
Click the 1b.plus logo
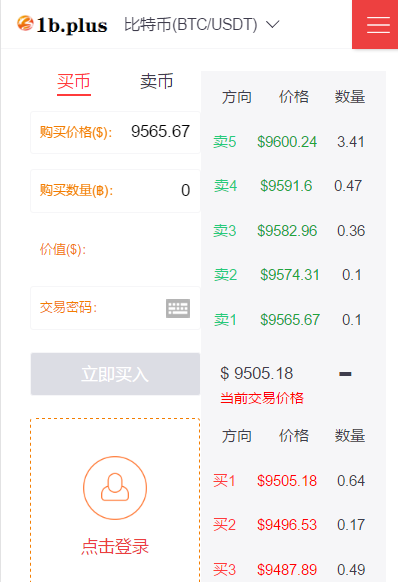click(x=62, y=24)
